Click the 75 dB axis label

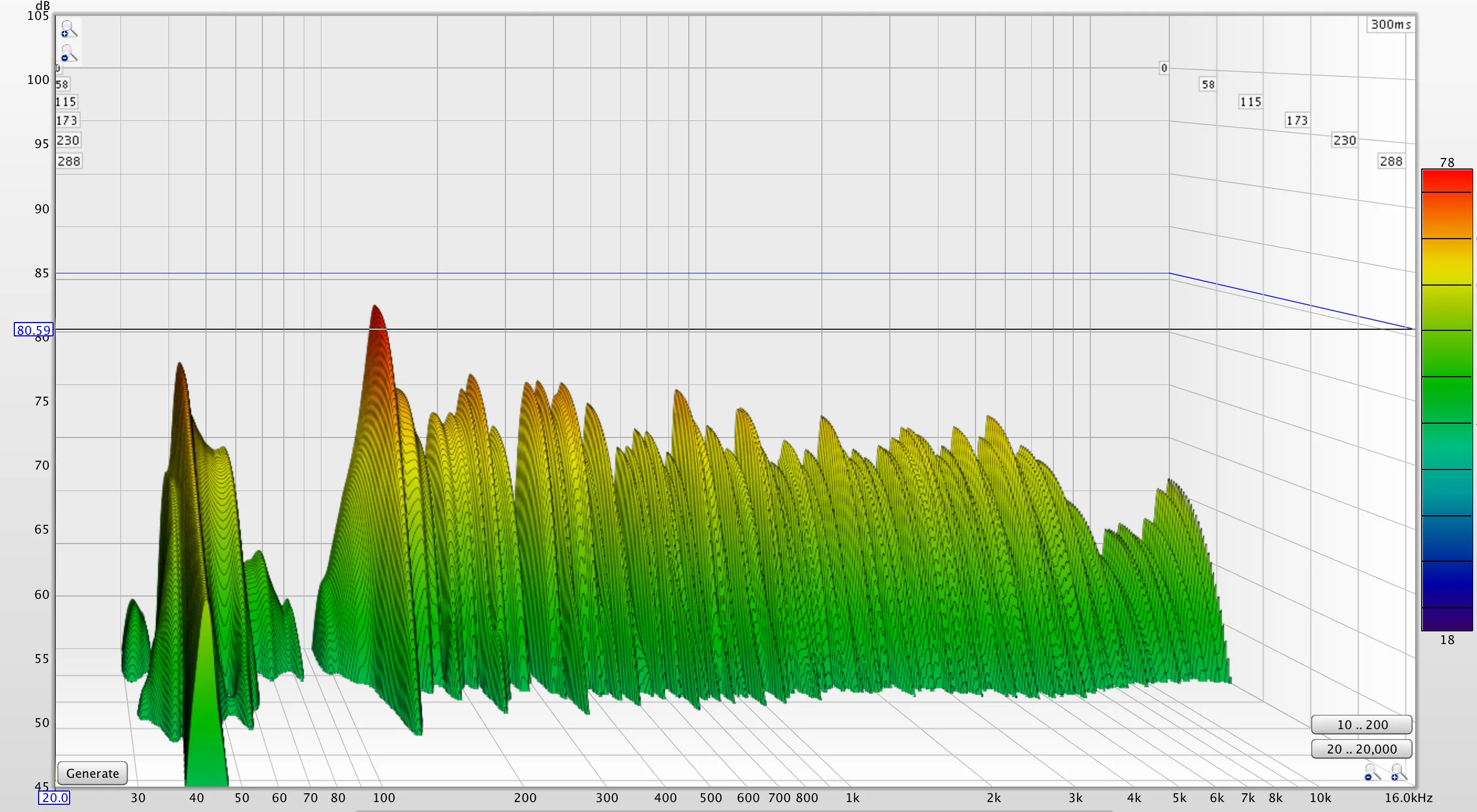41,402
